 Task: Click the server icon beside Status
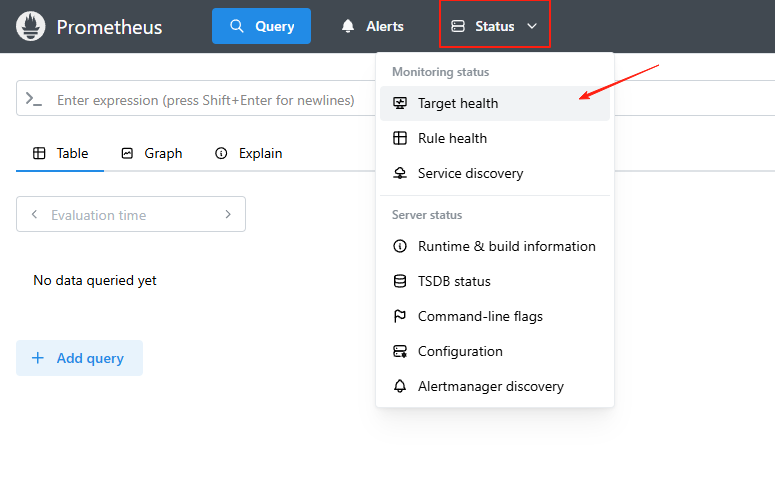[x=458, y=26]
